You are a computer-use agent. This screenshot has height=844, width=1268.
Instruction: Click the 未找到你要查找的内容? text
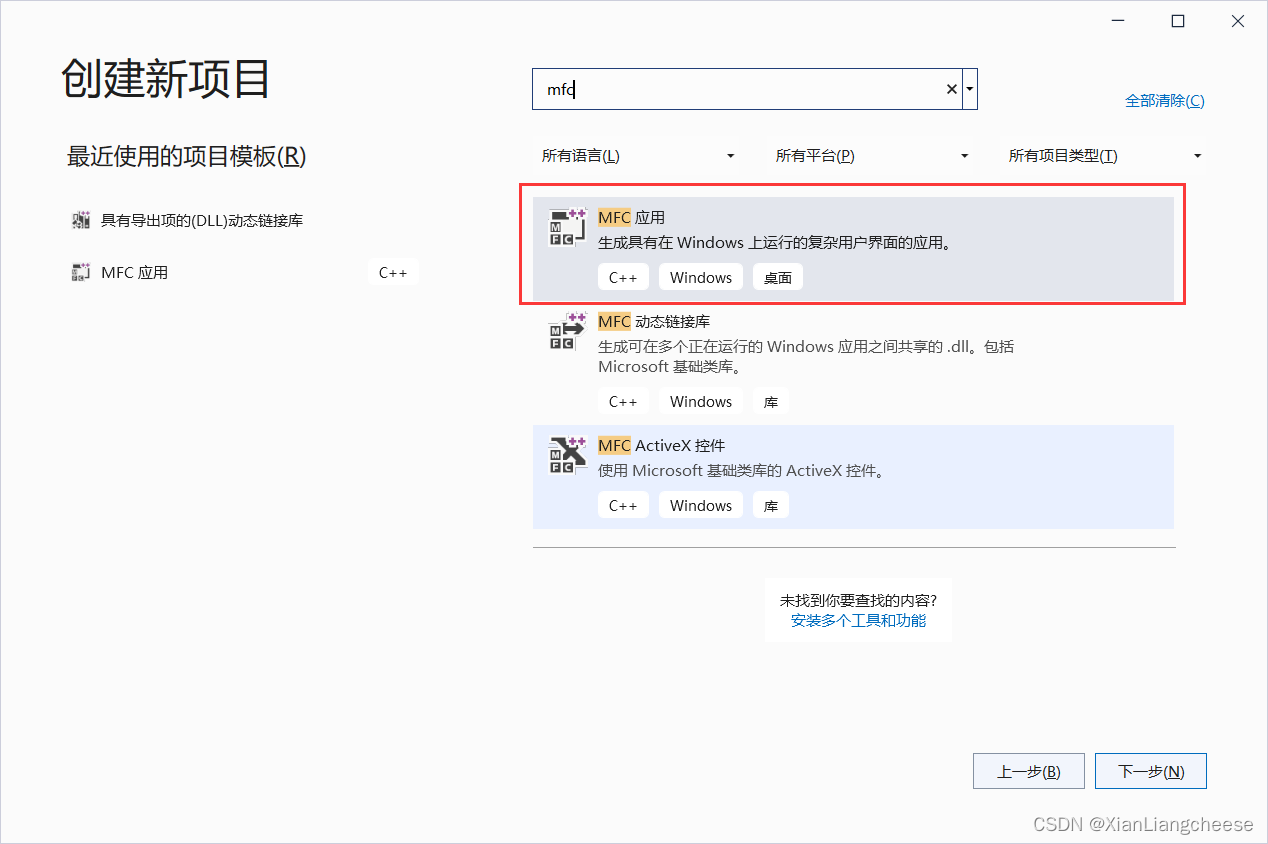pos(858,600)
